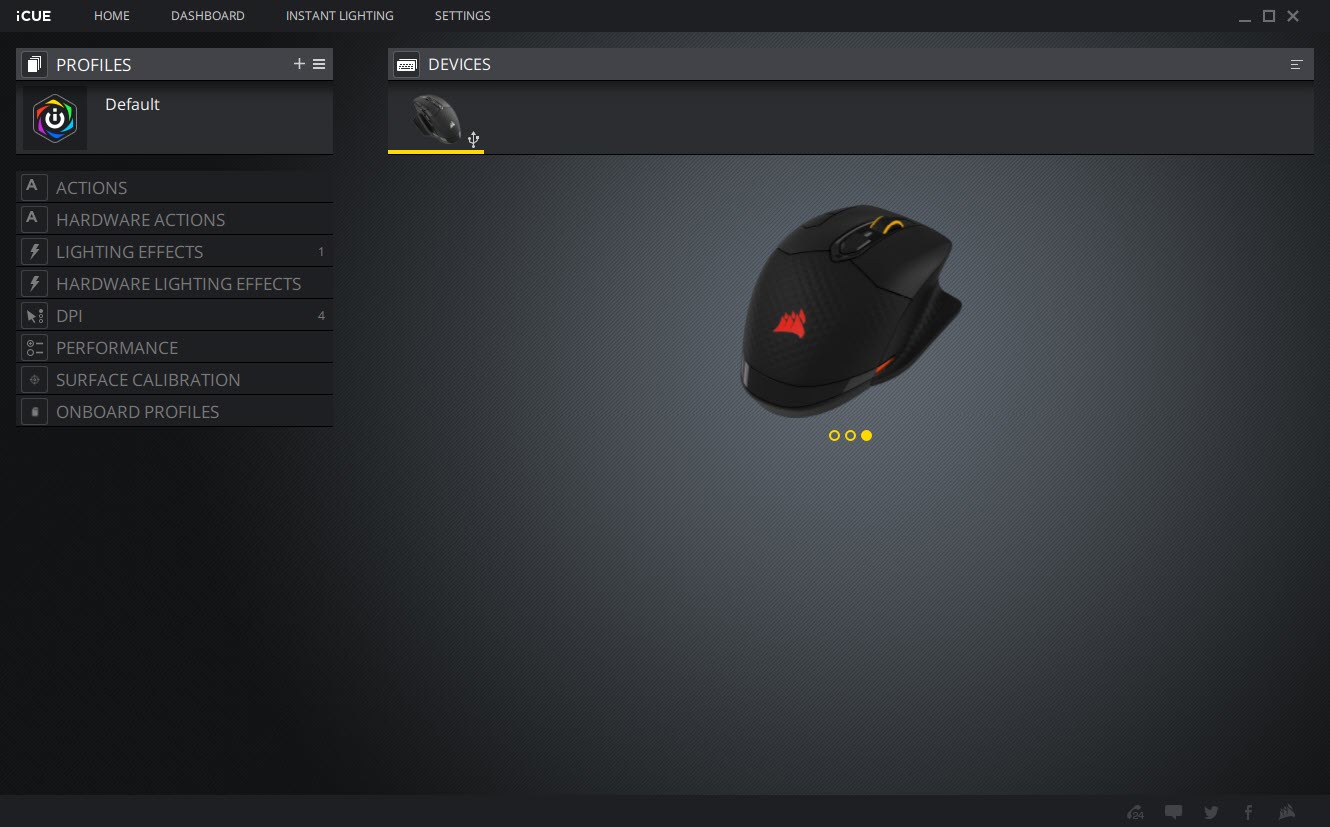Click the Surface Calibration target icon

coord(34,379)
